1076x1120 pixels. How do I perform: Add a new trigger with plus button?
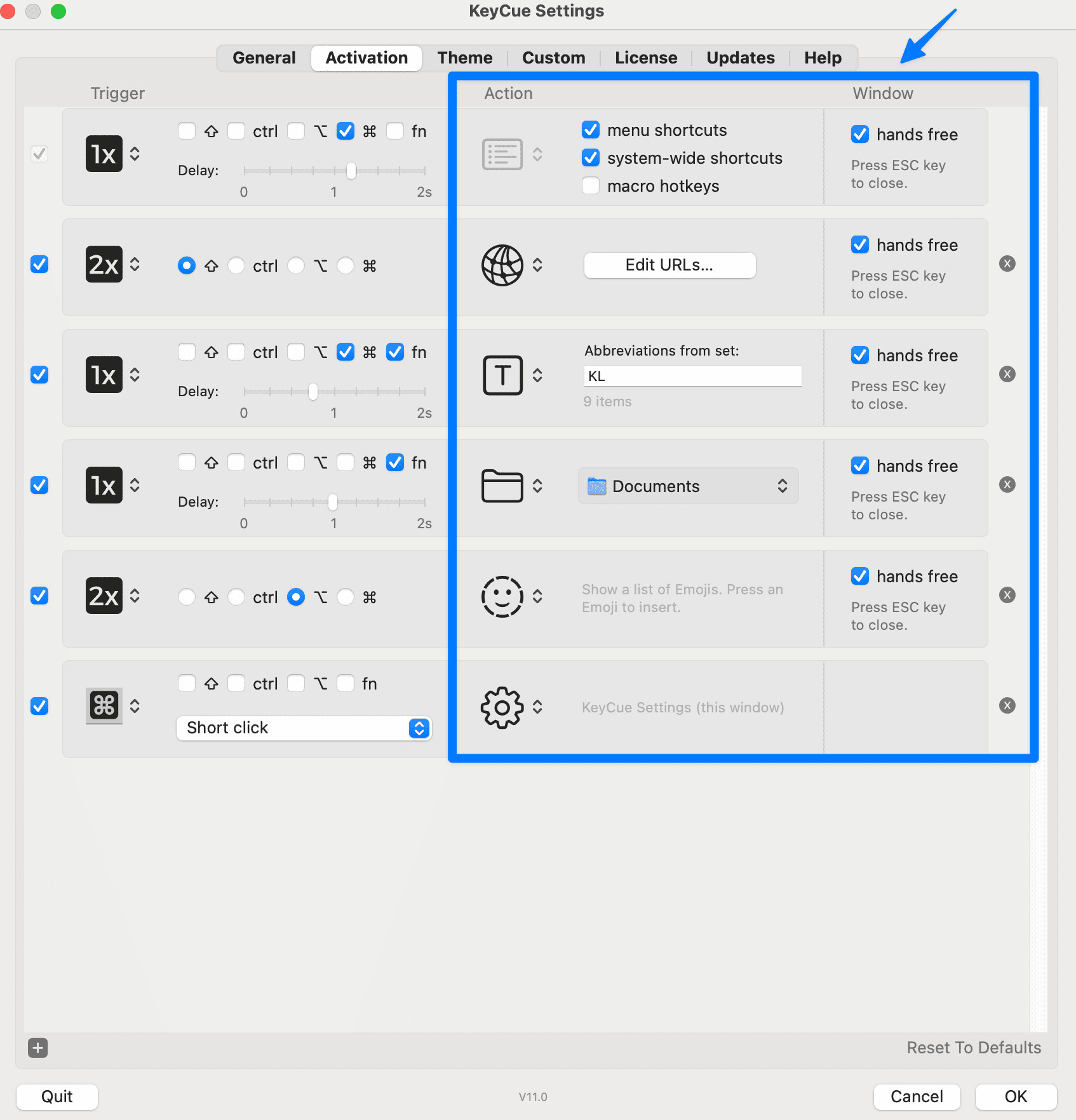pyautogui.click(x=38, y=1048)
